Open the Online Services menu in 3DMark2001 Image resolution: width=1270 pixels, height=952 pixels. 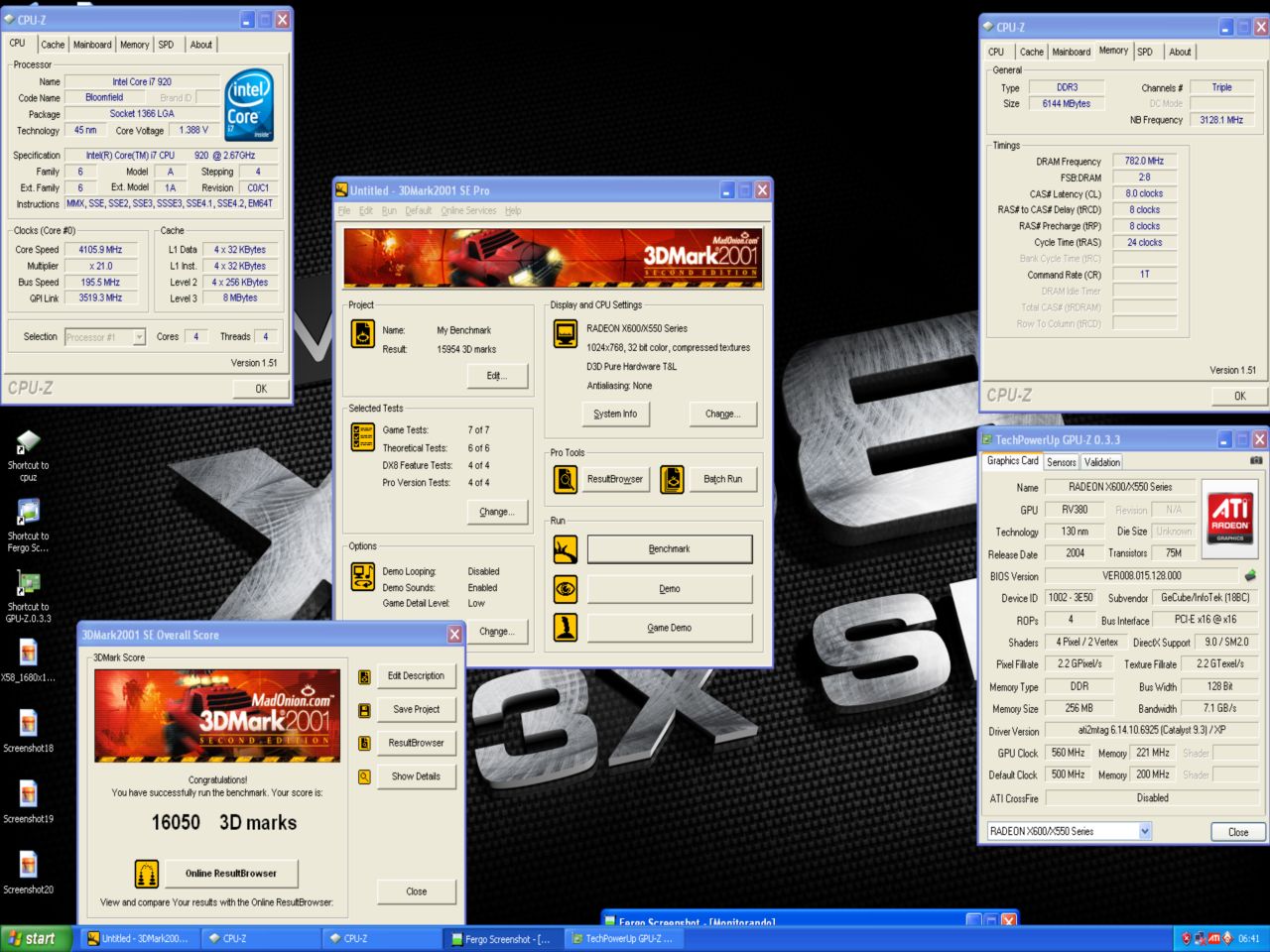point(468,210)
